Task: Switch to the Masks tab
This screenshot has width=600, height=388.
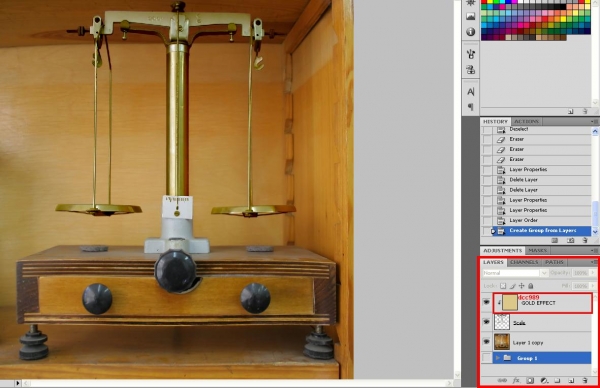Action: coord(538,250)
